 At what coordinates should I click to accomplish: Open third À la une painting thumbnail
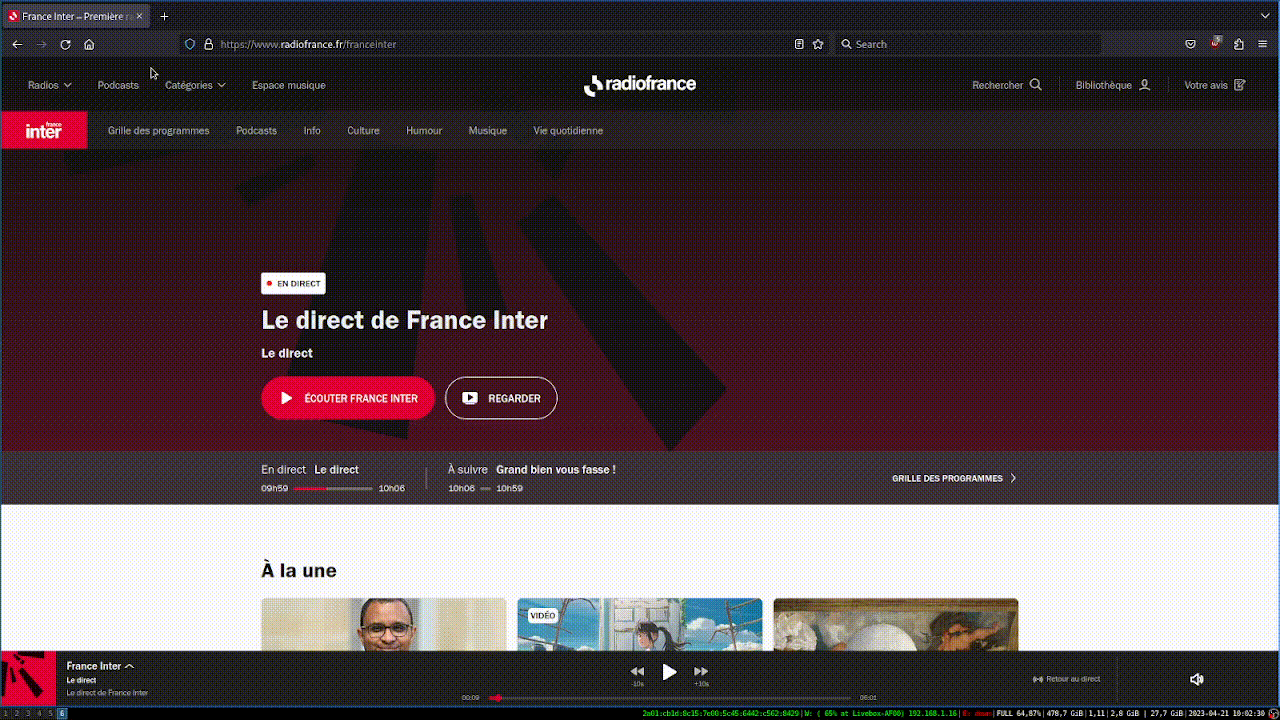click(896, 625)
